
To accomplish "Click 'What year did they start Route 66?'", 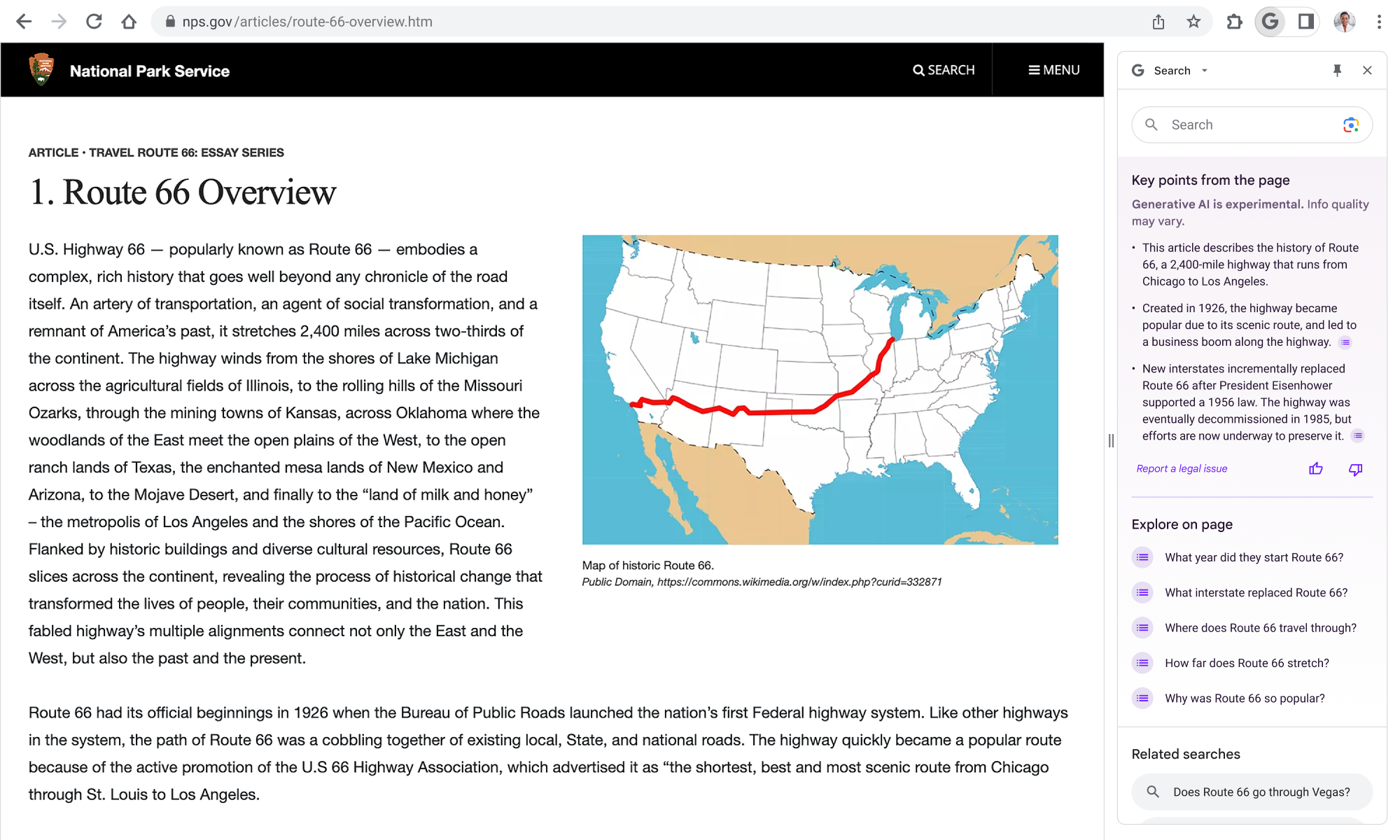I will pyautogui.click(x=1253, y=557).
